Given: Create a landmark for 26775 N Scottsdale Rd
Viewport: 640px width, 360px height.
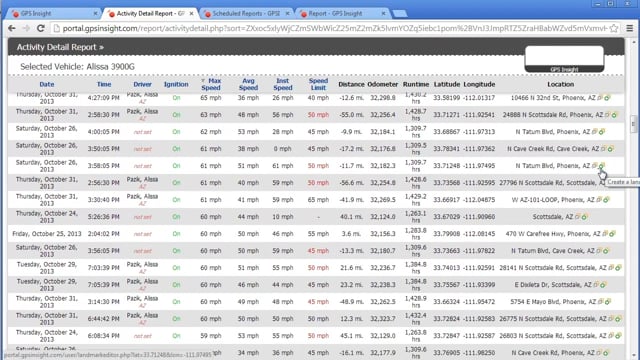Looking at the screenshot, I should 618,319.
